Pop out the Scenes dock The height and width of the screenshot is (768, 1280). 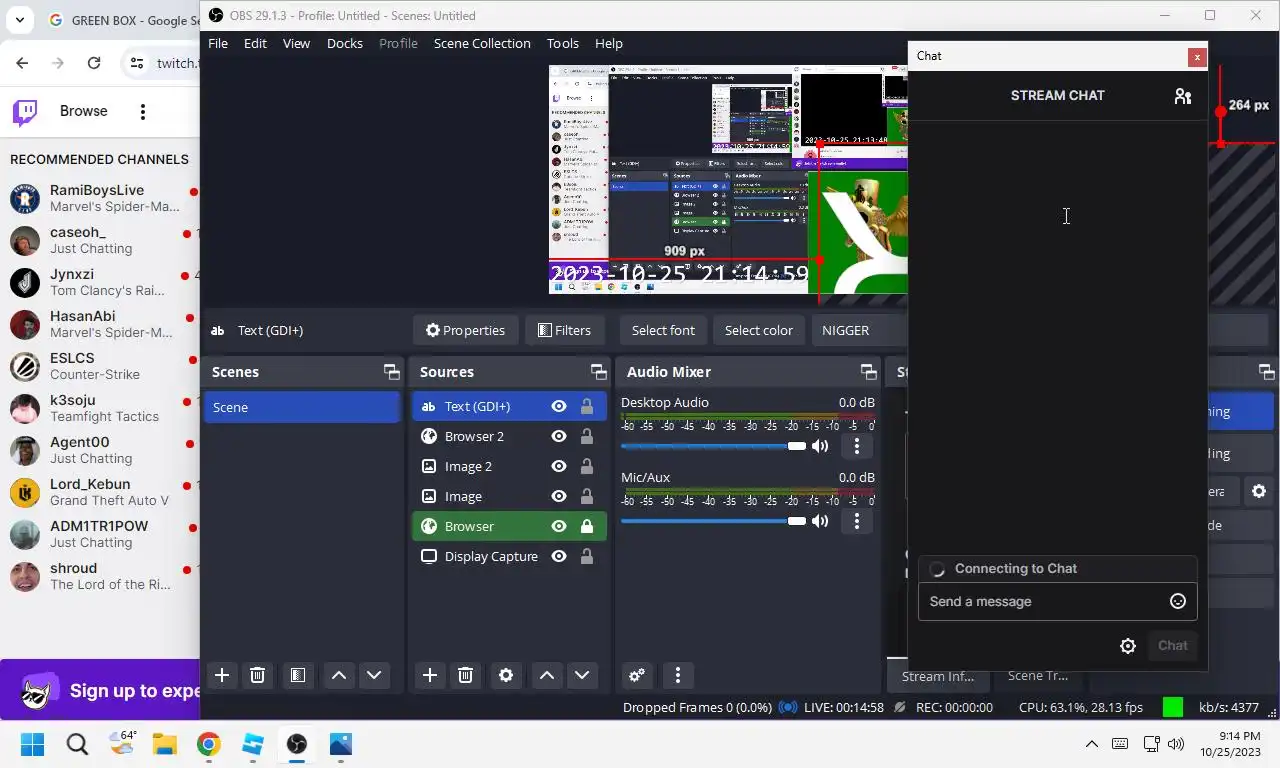click(391, 372)
